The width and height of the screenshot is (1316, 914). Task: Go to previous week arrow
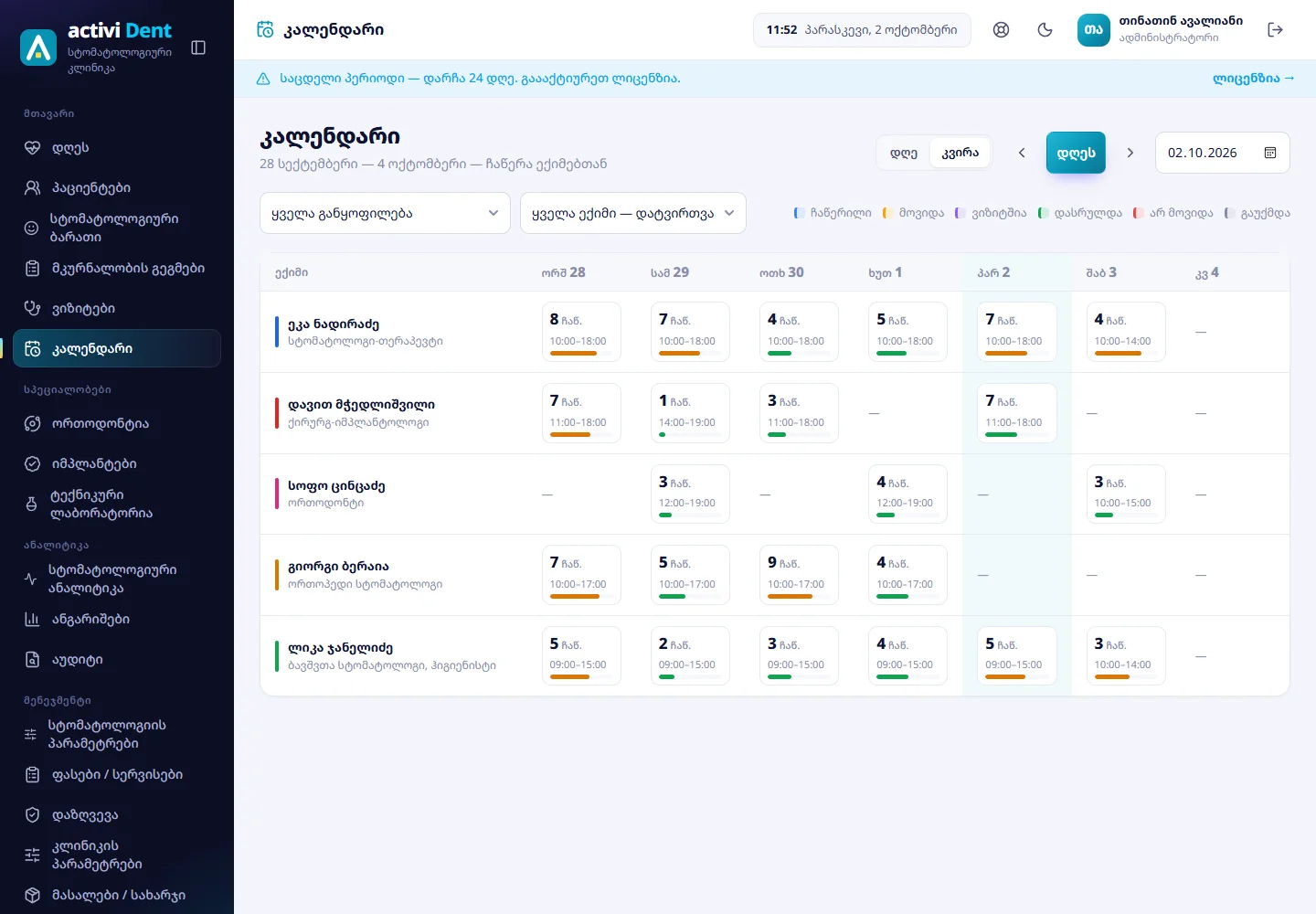[x=1022, y=153]
